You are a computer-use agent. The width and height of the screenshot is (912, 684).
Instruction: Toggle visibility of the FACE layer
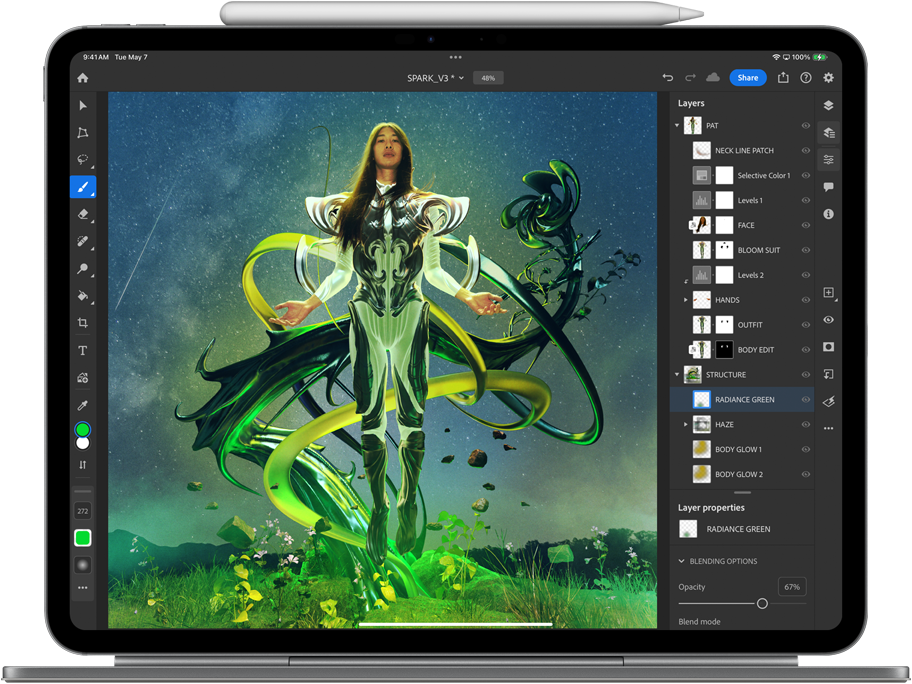pos(806,225)
